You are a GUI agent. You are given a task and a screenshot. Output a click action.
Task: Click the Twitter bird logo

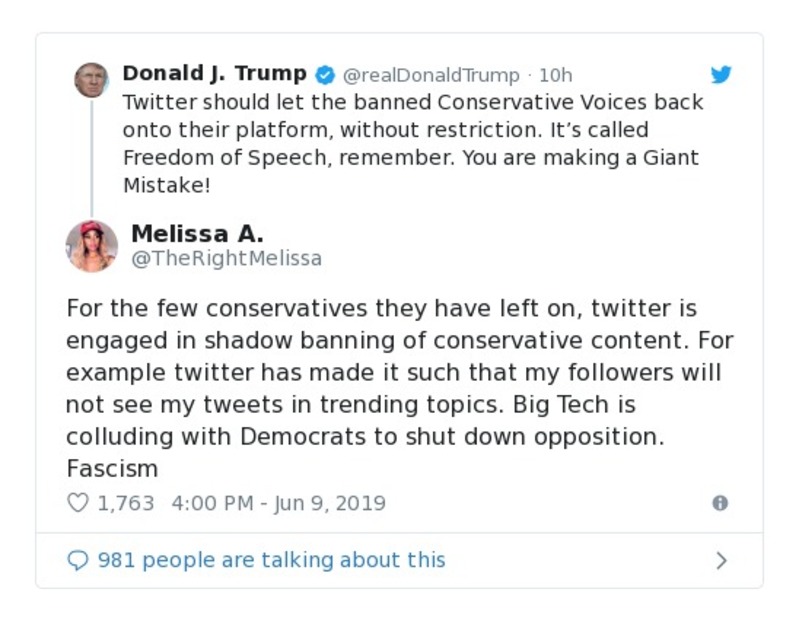[721, 75]
